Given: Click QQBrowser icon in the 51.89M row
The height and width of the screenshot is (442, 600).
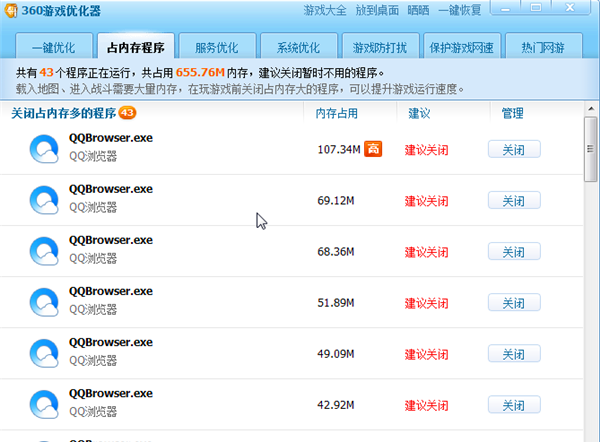Looking at the screenshot, I should pos(44,302).
